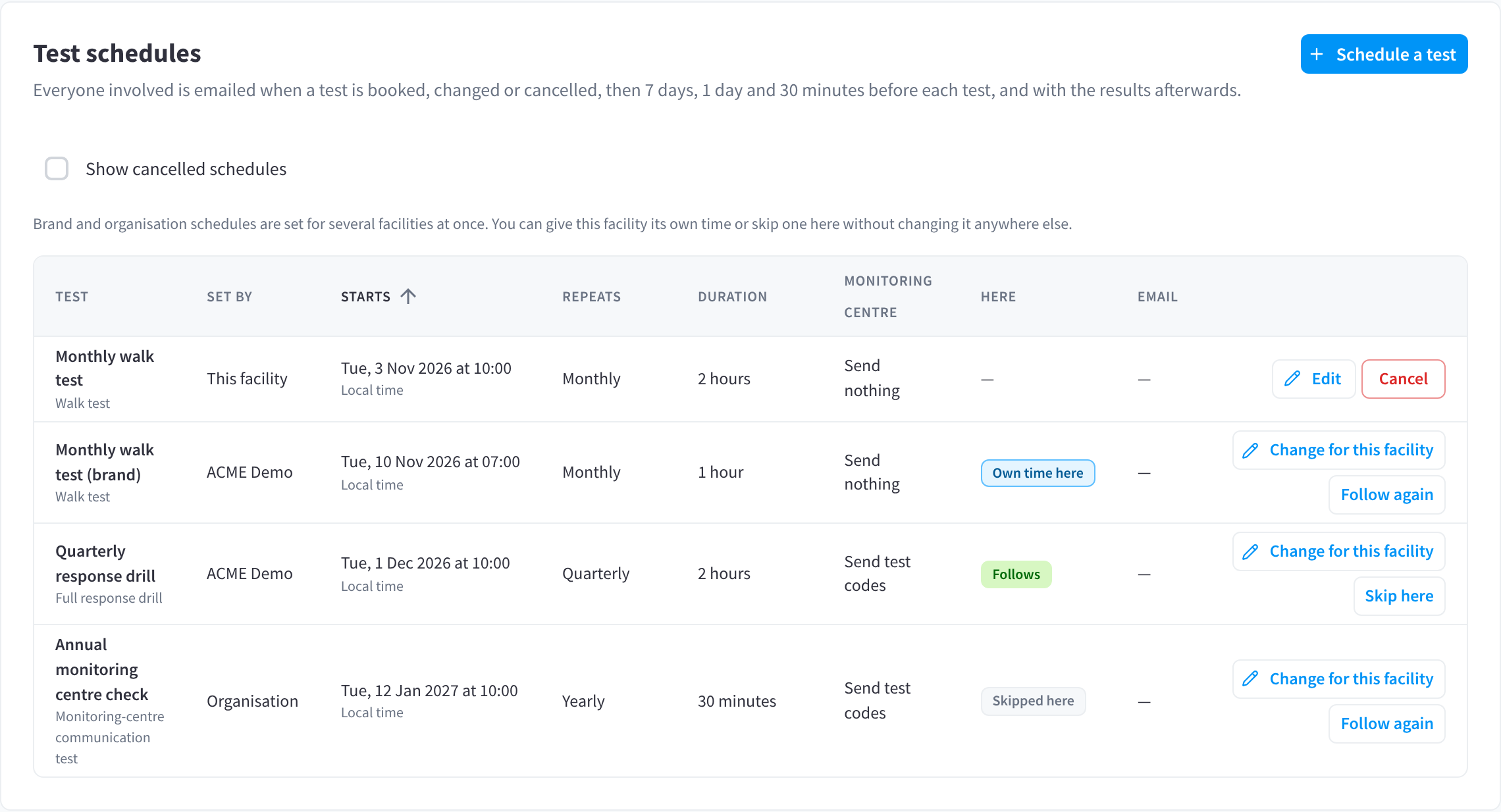Click the Schedule a test button
The height and width of the screenshot is (812, 1501).
click(x=1384, y=54)
